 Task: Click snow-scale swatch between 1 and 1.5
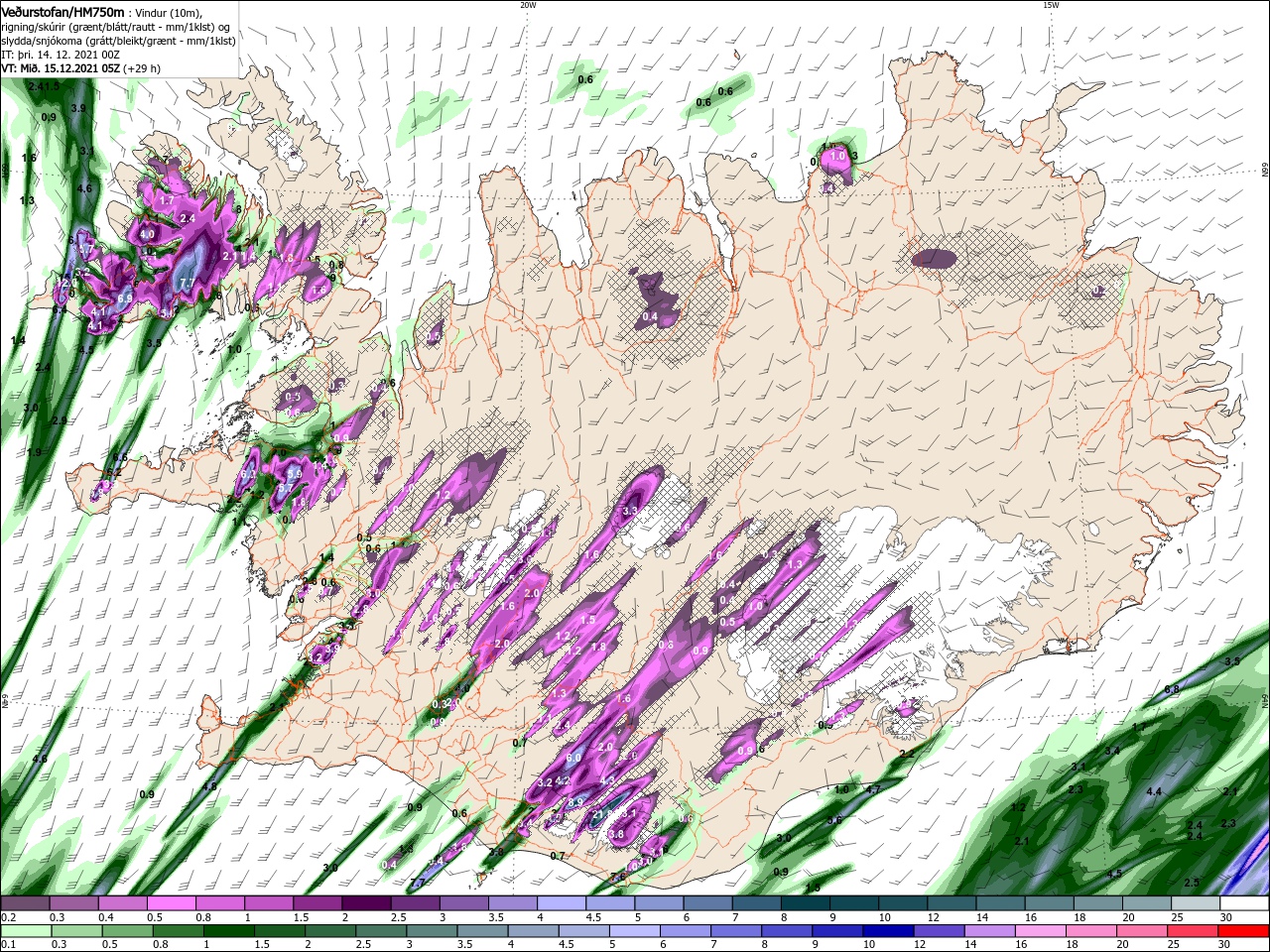point(269,904)
